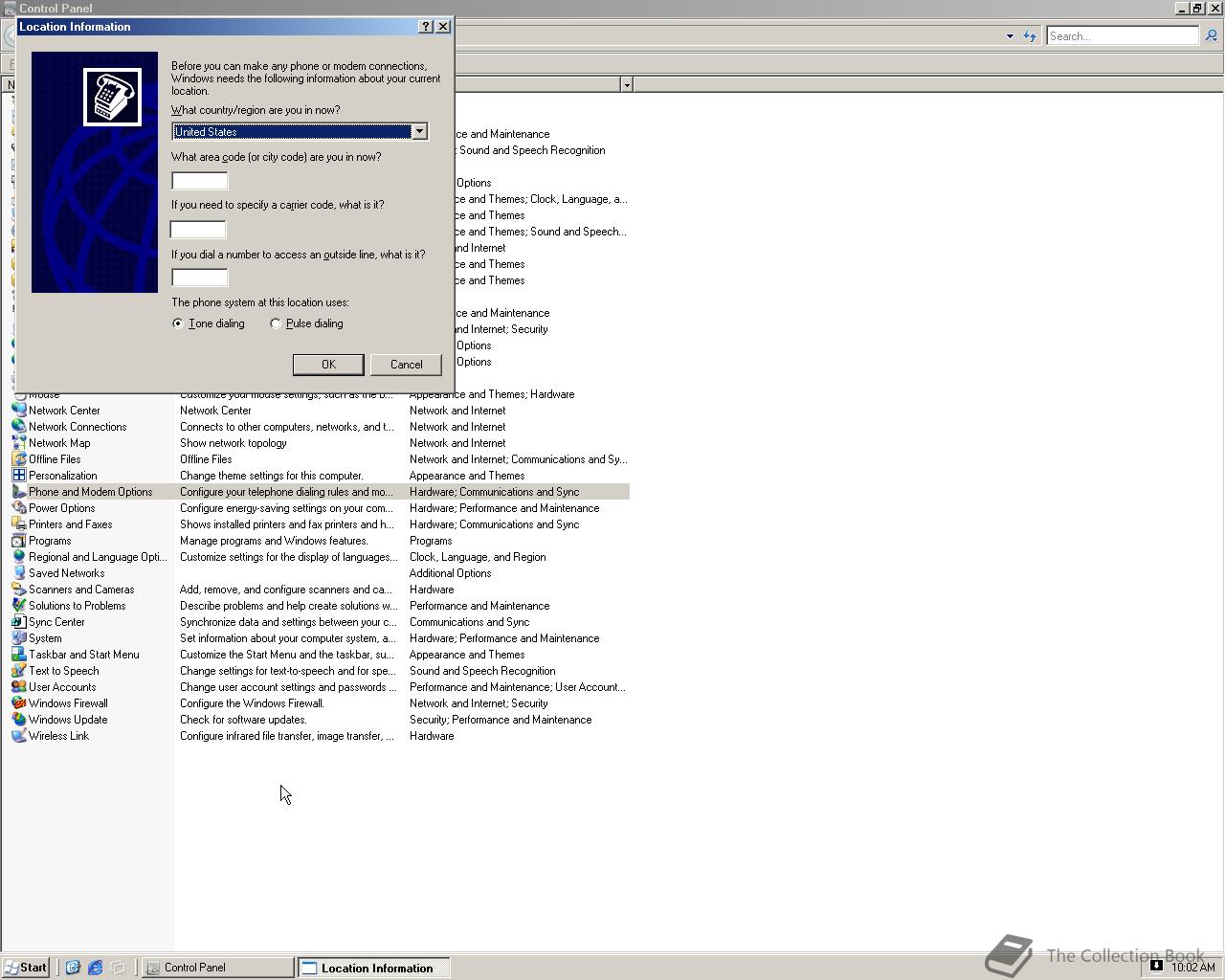Click the Network Center icon
The image size is (1225, 980).
pyautogui.click(x=18, y=411)
